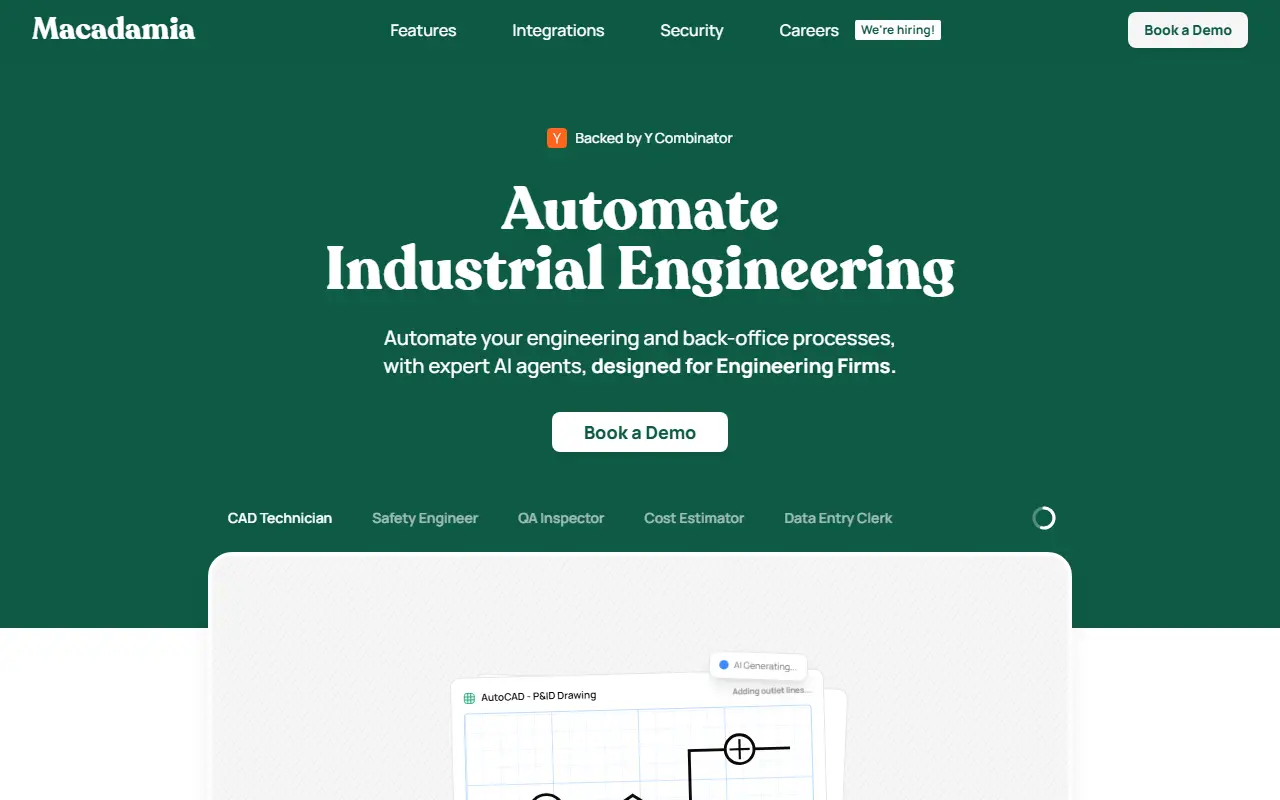Click Book a Demo in header
This screenshot has height=800, width=1280.
click(1188, 30)
